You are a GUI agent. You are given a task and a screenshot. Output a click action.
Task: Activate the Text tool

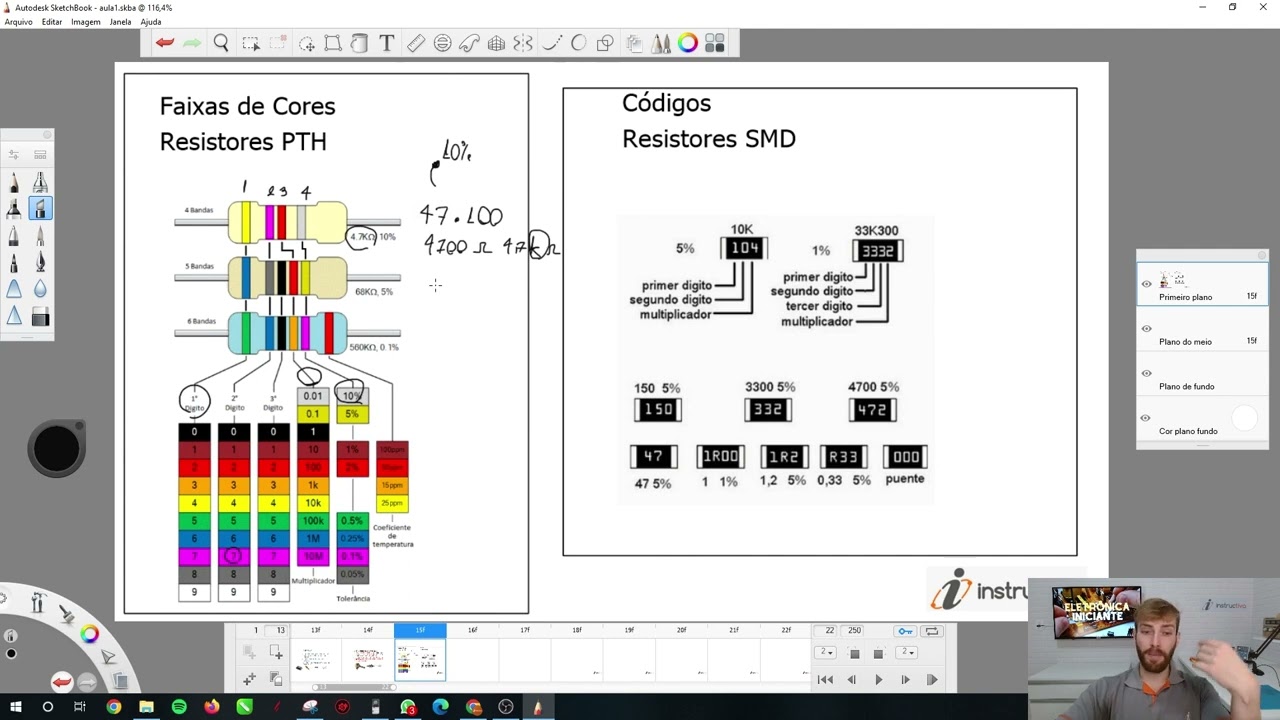tap(387, 43)
